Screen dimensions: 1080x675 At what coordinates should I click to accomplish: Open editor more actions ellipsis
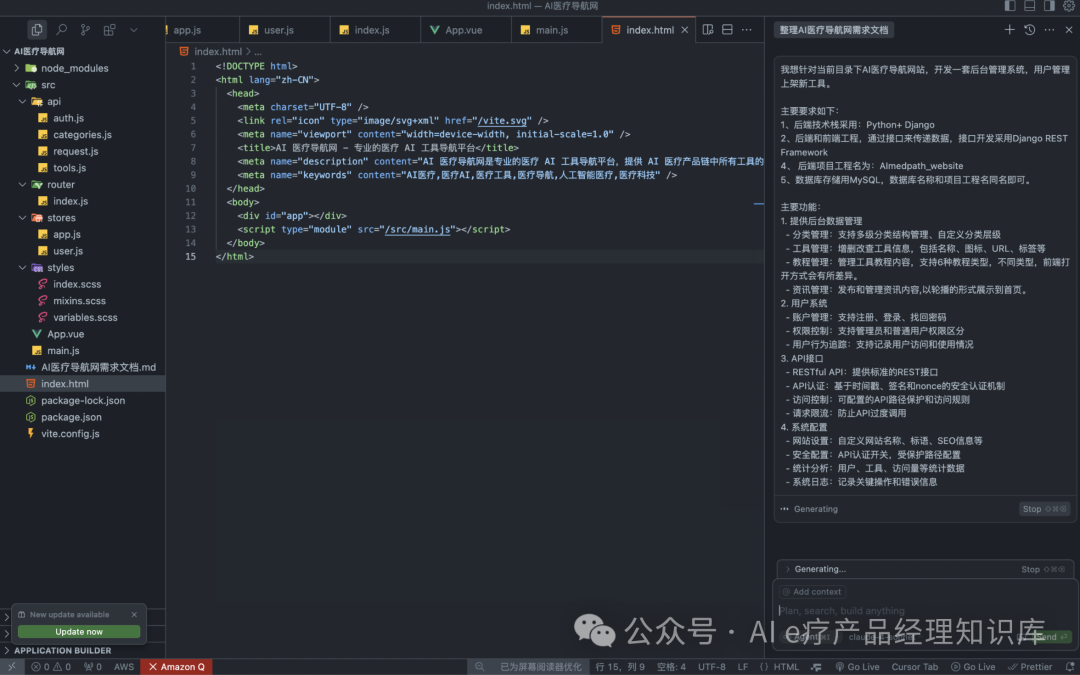(747, 30)
